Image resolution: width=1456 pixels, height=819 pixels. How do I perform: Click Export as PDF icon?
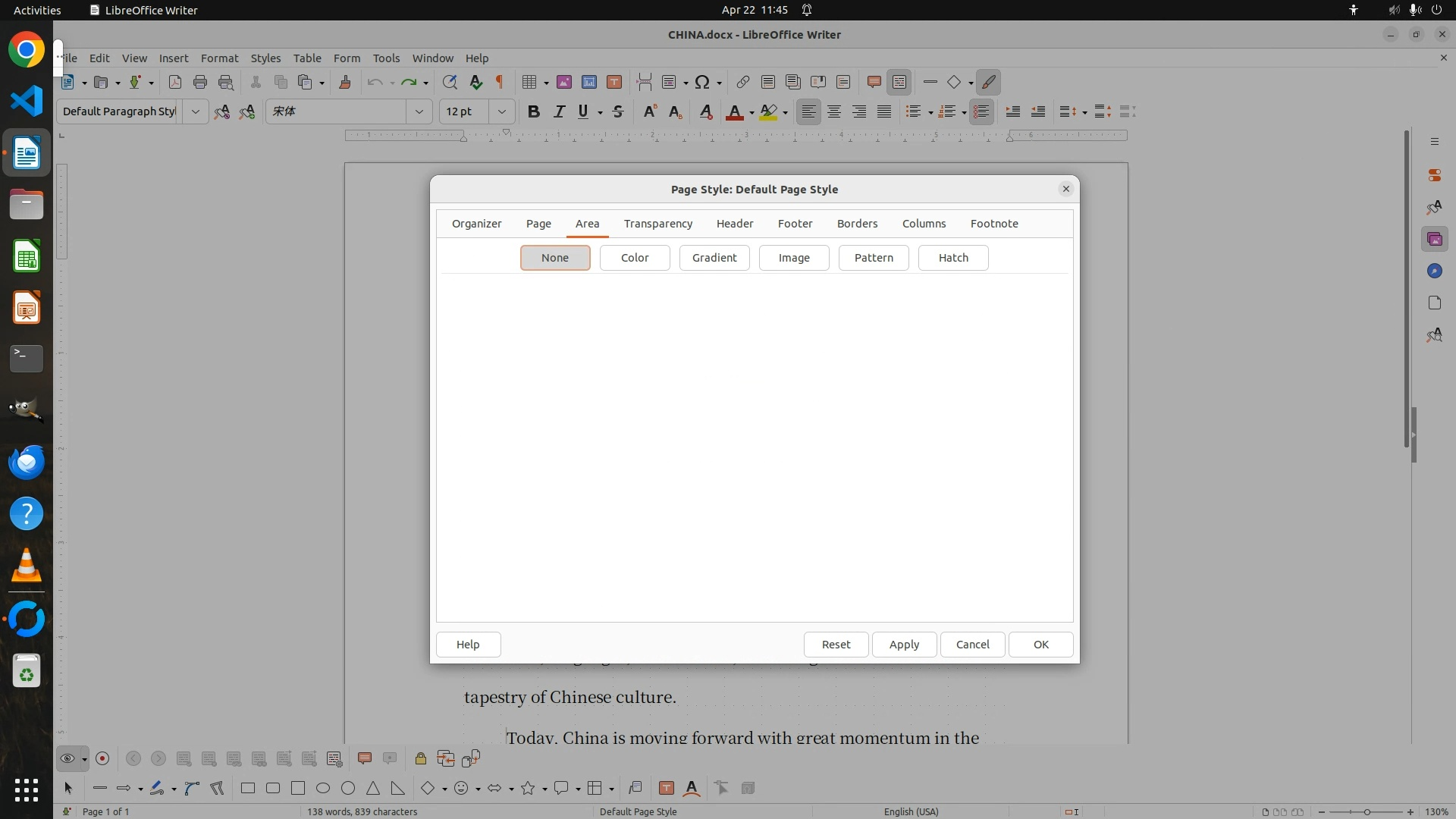[x=175, y=82]
